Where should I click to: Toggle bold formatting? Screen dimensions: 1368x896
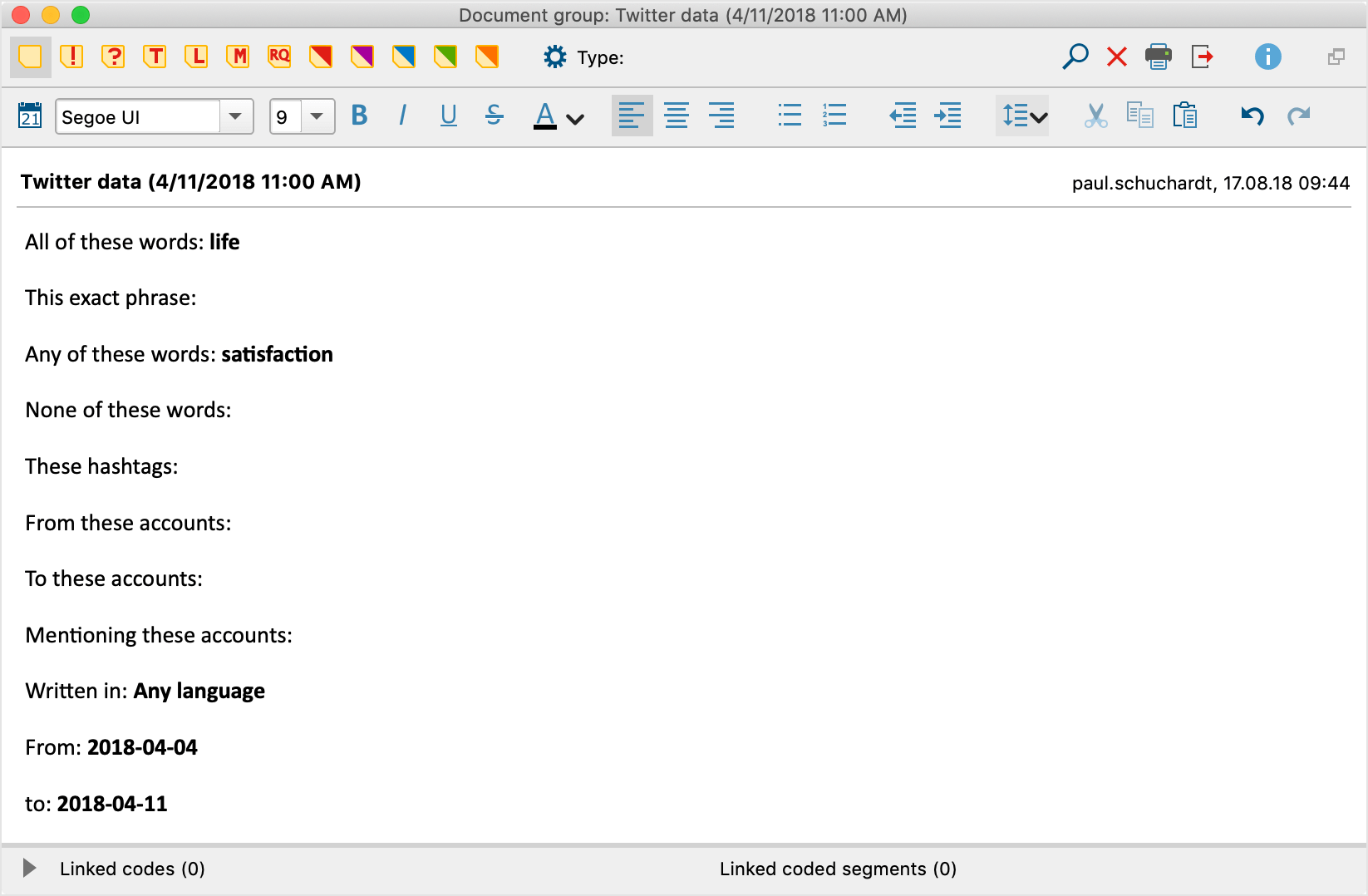tap(359, 116)
